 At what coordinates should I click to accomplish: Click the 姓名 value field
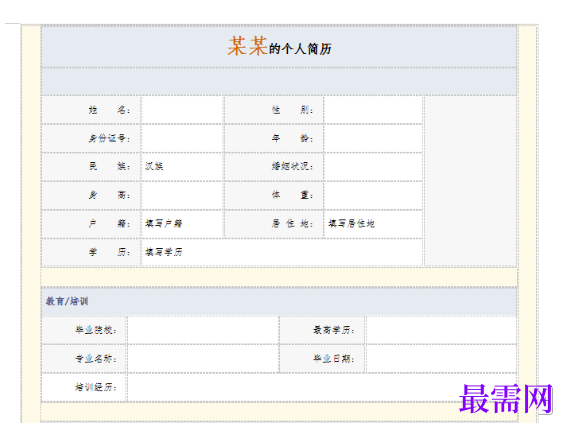(x=182, y=110)
